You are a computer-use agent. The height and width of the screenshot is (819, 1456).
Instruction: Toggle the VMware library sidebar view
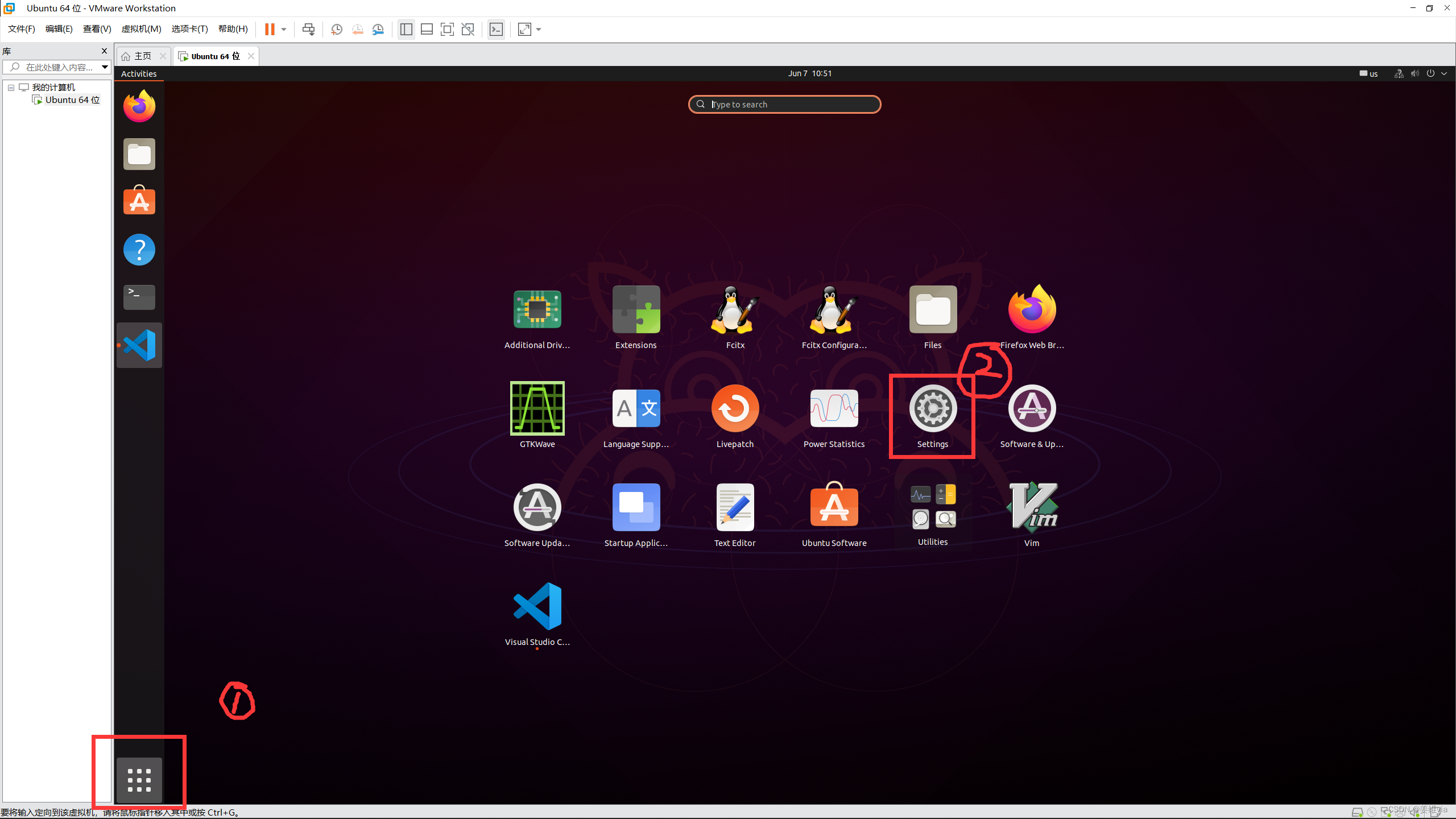click(406, 30)
